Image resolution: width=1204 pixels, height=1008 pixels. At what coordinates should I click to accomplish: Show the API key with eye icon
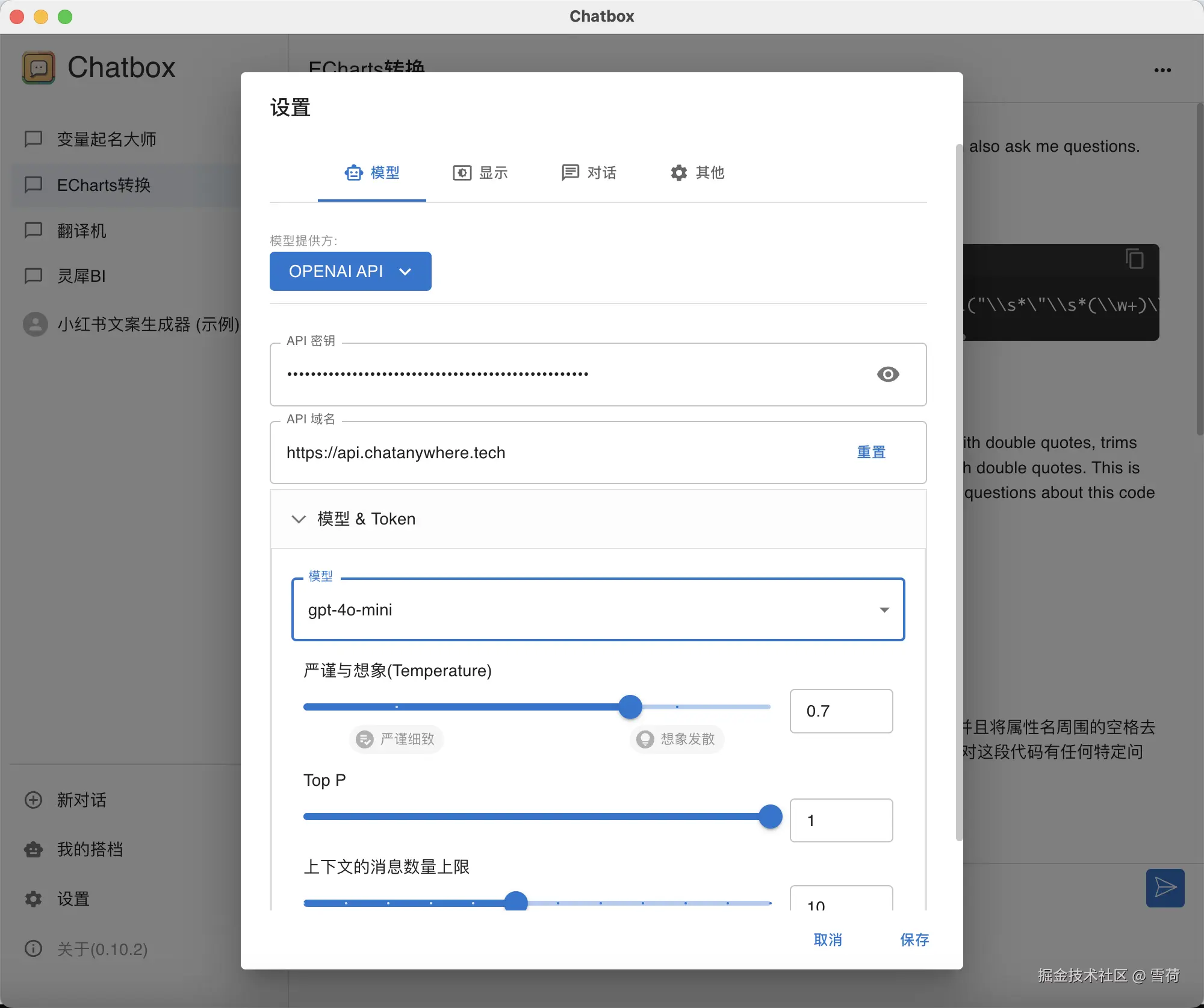click(887, 374)
